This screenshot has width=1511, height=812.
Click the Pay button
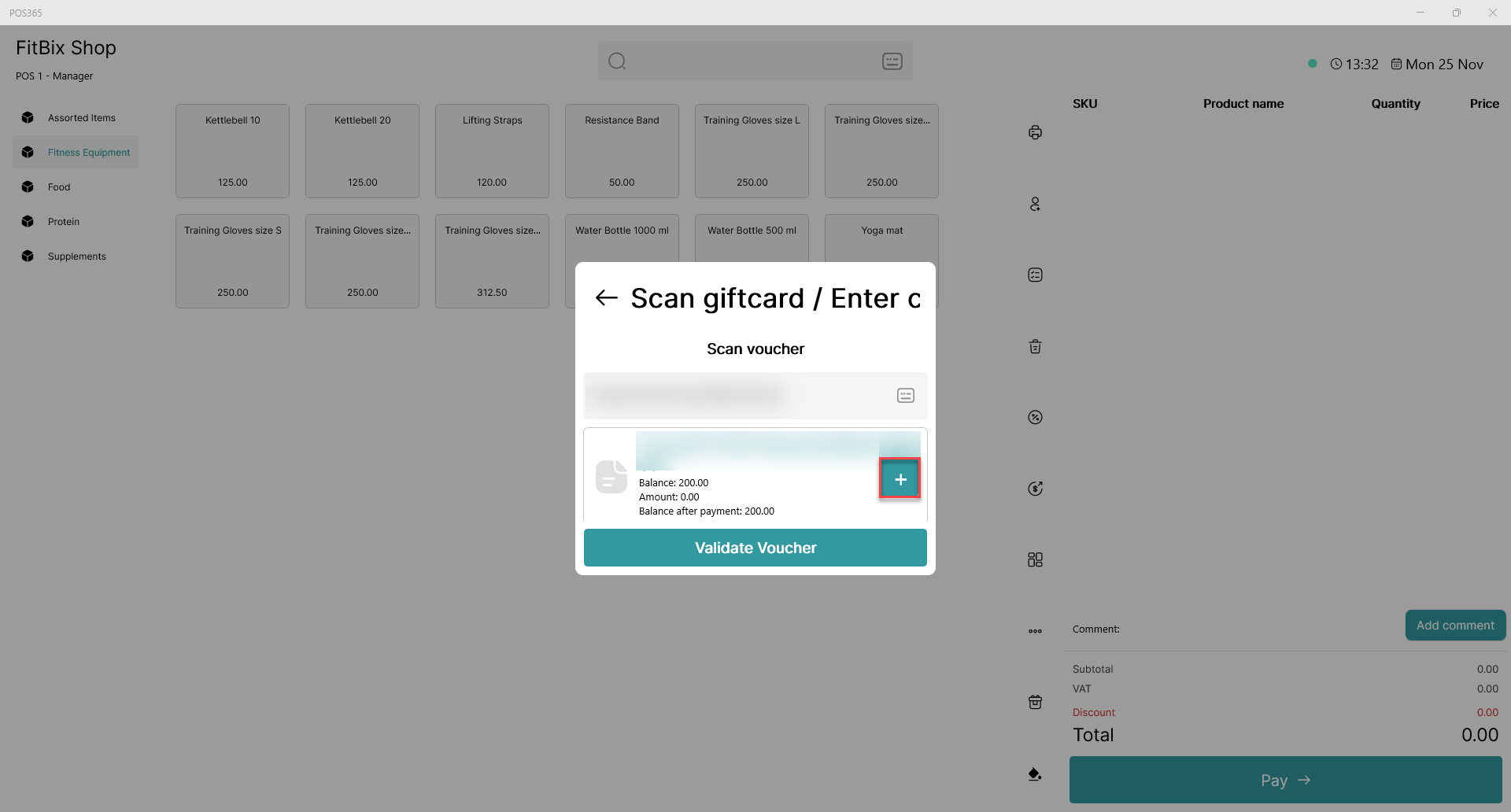click(1285, 780)
